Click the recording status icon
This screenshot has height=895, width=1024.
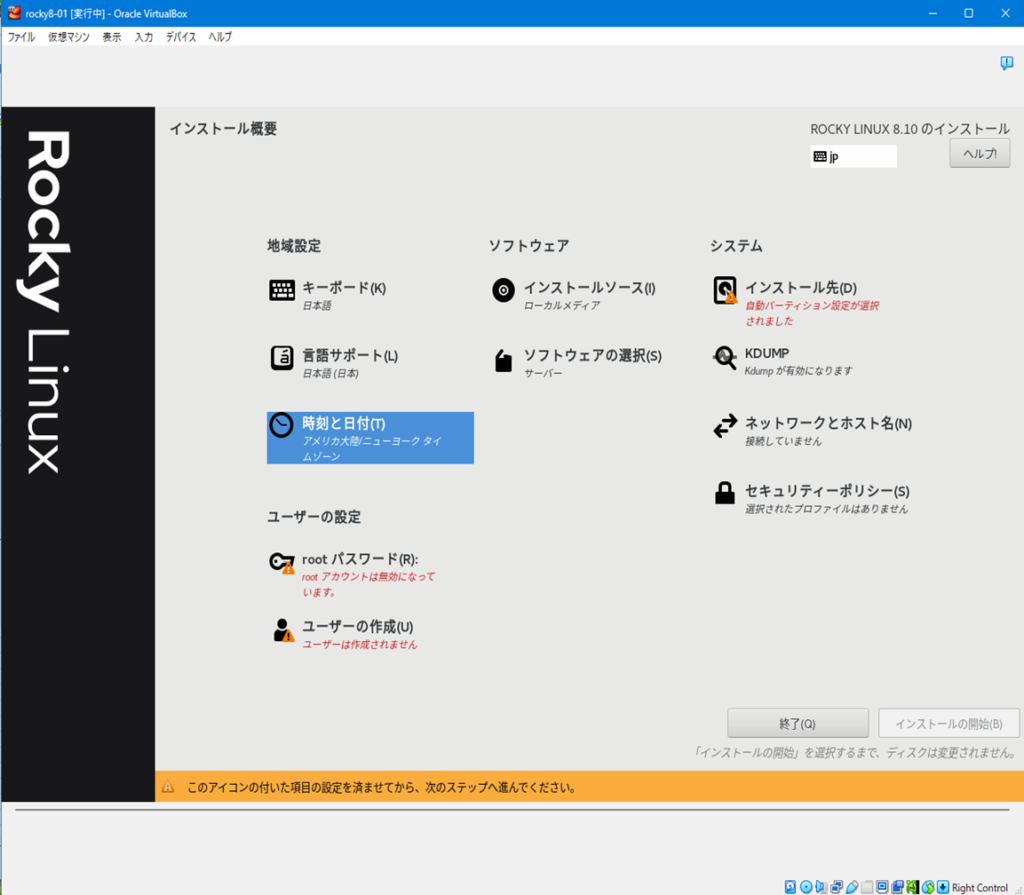(x=897, y=887)
